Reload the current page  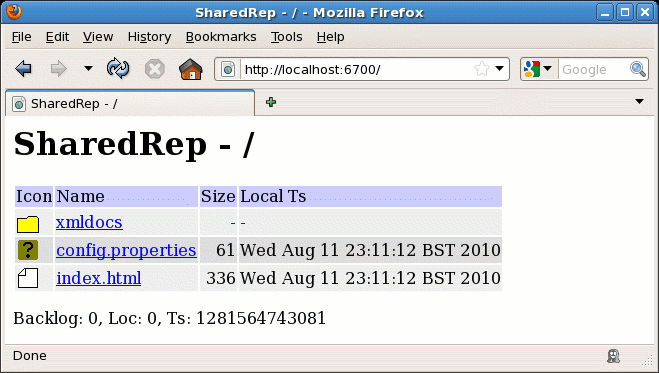(x=118, y=68)
